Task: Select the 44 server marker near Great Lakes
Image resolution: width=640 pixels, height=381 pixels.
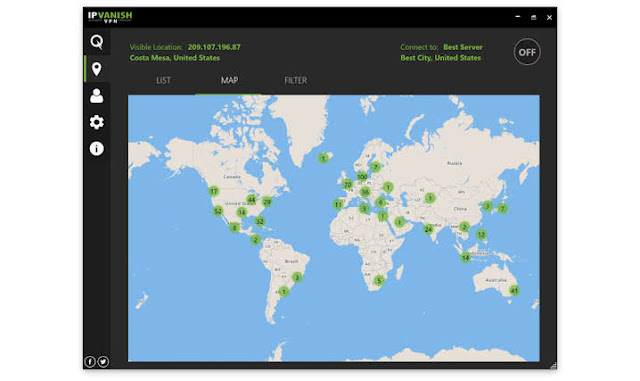Action: (x=252, y=200)
